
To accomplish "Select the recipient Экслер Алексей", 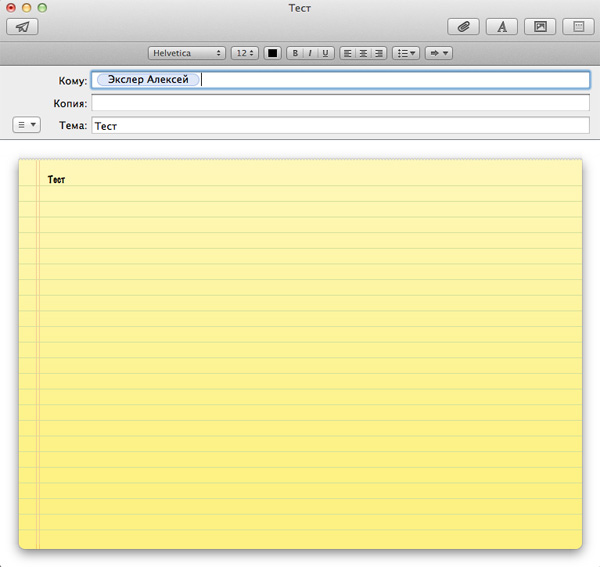I will (x=148, y=80).
